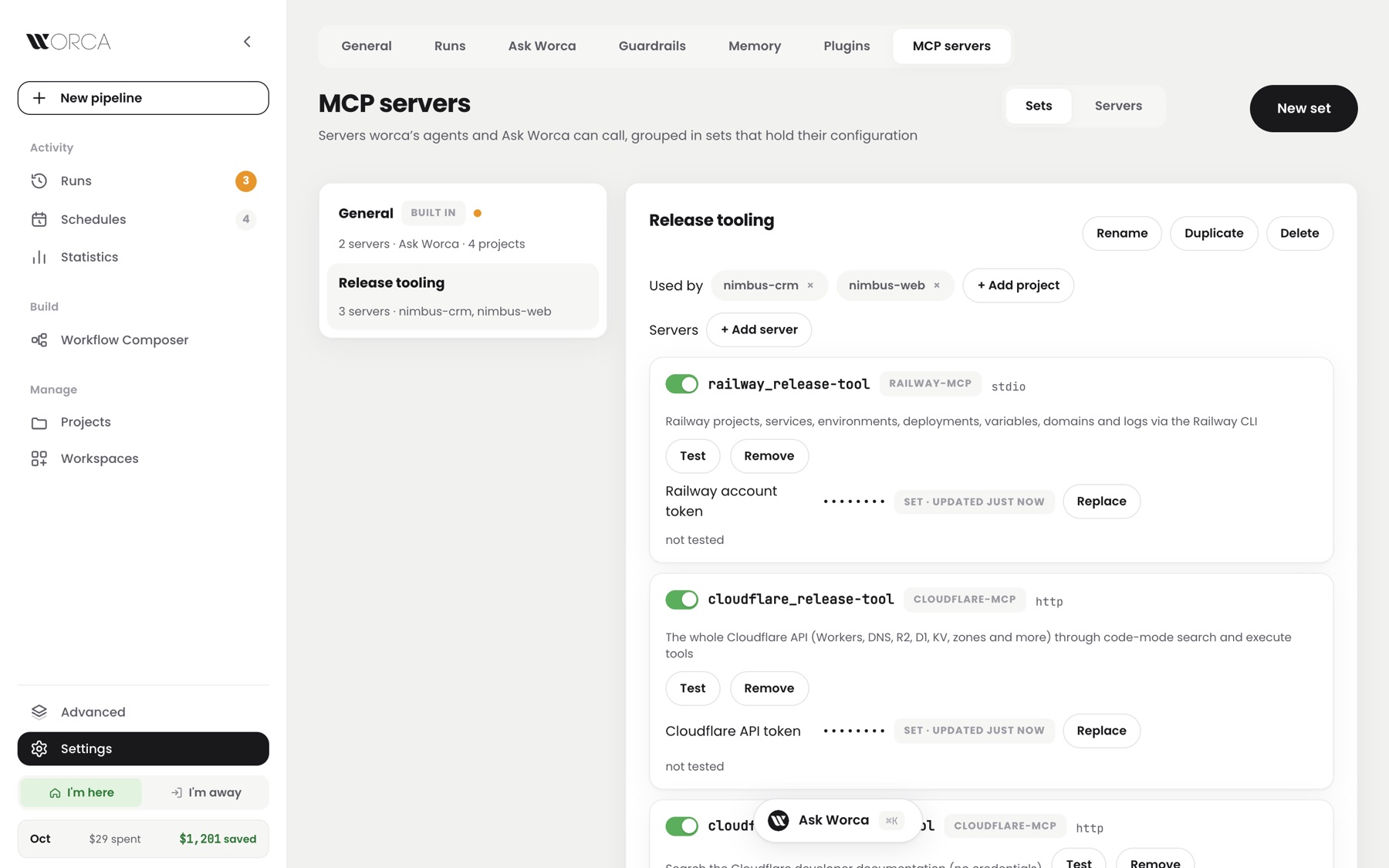Open the Runs settings tab
This screenshot has height=868, width=1389.
(450, 46)
